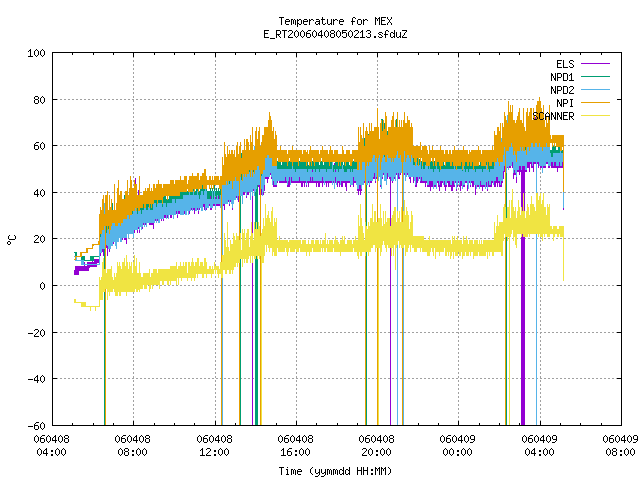The image size is (640, 480).
Task: Click the 'Time (yymmdd HH:MM)' axis title
Action: pos(335,471)
